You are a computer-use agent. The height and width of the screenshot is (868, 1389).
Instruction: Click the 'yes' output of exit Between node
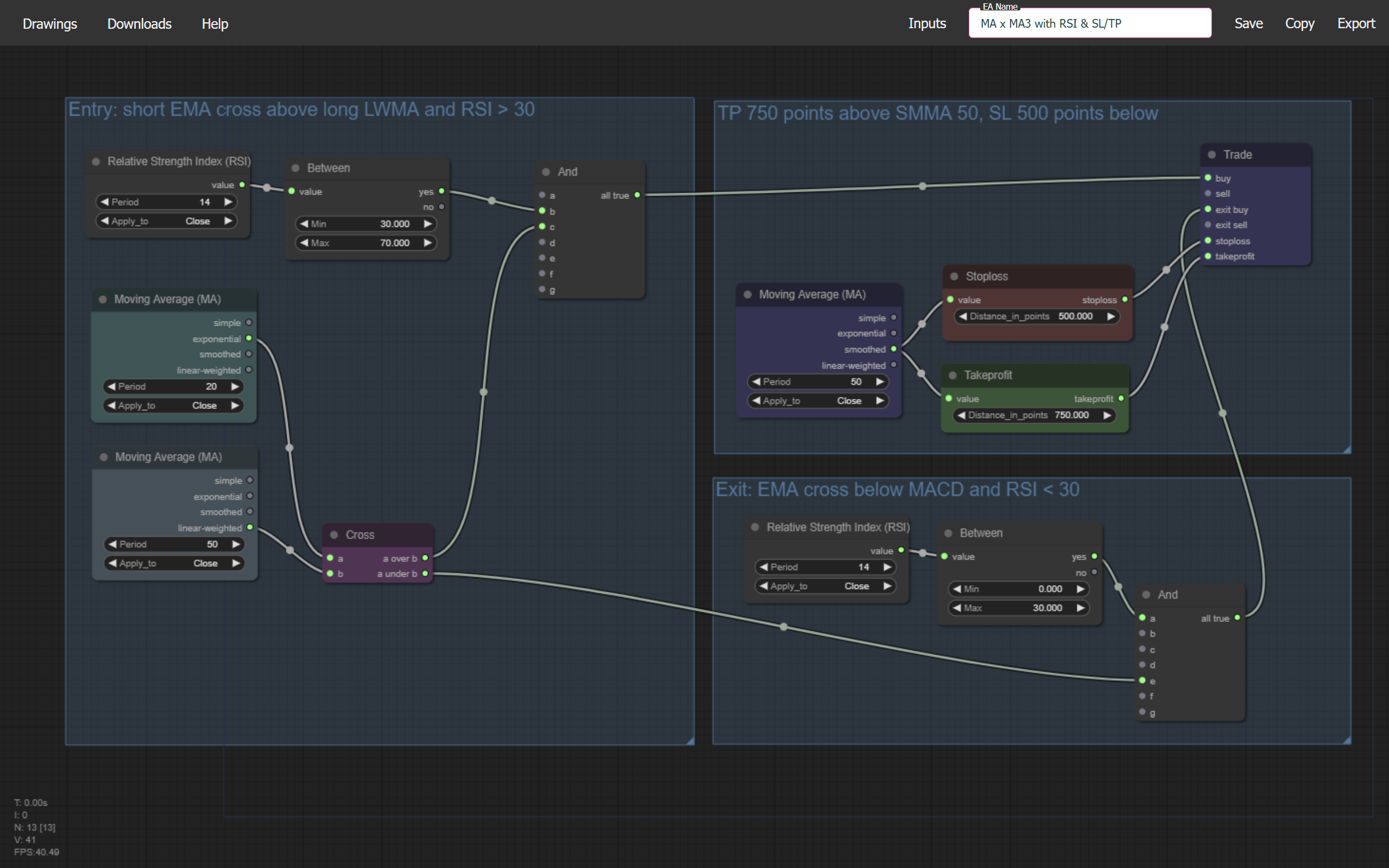pos(1094,556)
